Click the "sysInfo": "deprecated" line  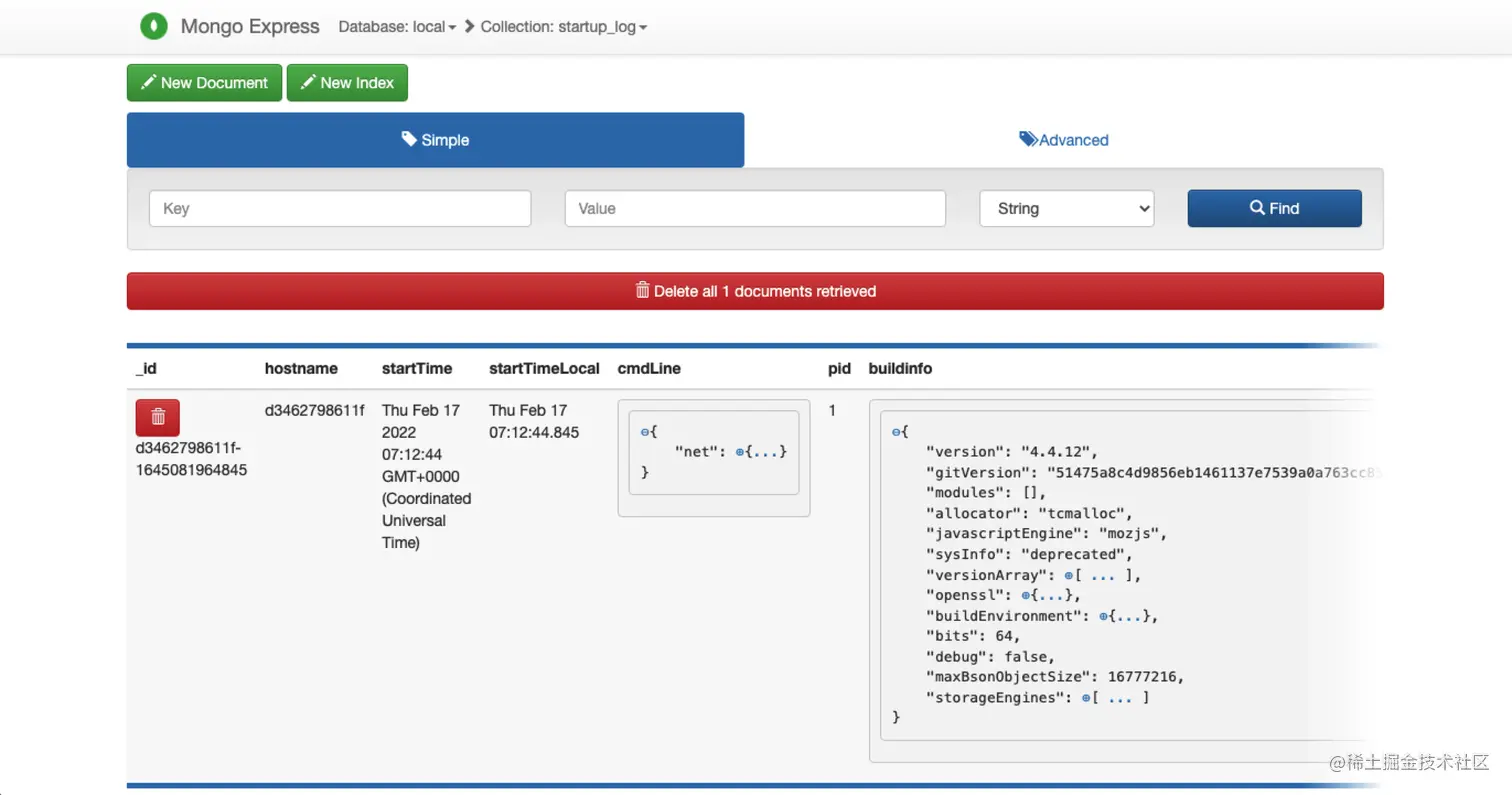[x=1029, y=554]
